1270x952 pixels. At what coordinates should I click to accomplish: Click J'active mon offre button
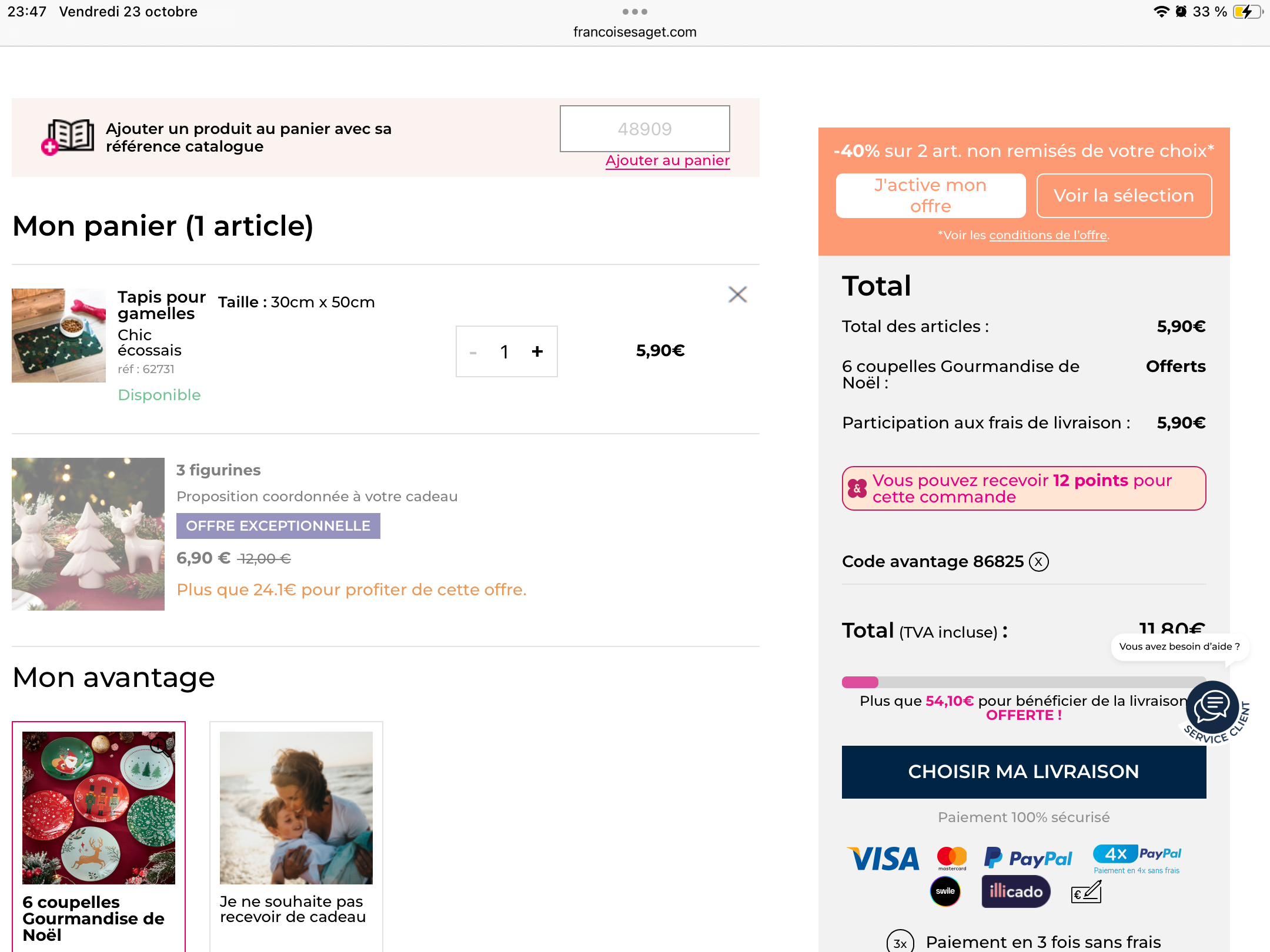tap(931, 196)
